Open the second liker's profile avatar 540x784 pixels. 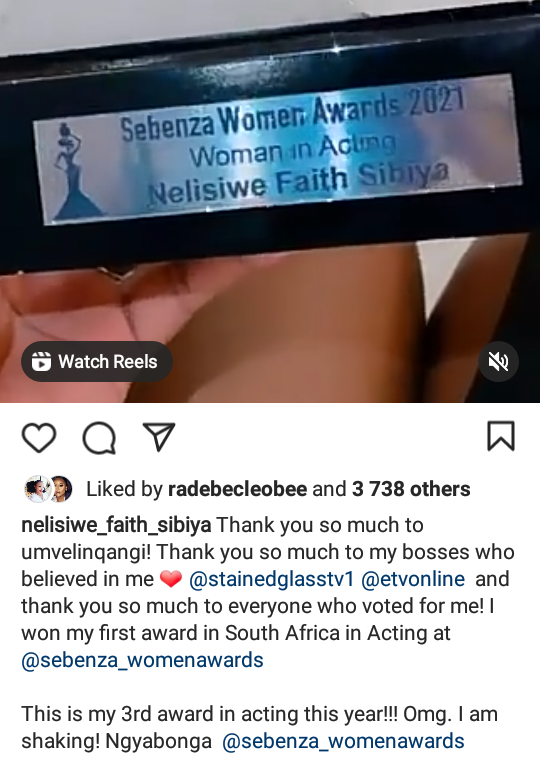point(61,488)
